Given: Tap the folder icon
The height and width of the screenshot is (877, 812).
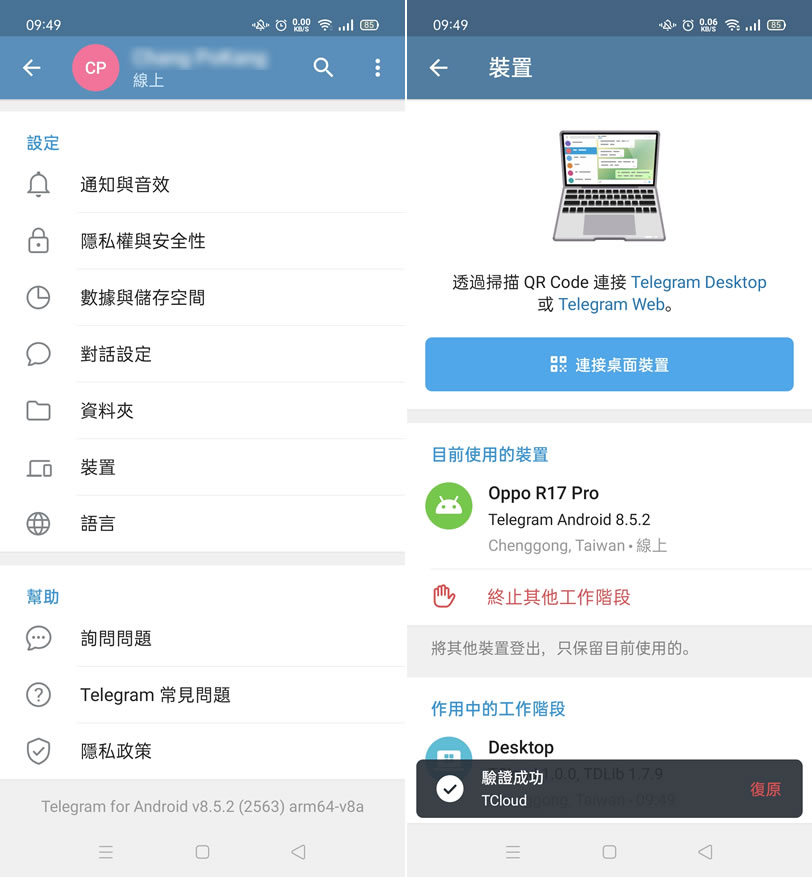Looking at the screenshot, I should tap(39, 411).
